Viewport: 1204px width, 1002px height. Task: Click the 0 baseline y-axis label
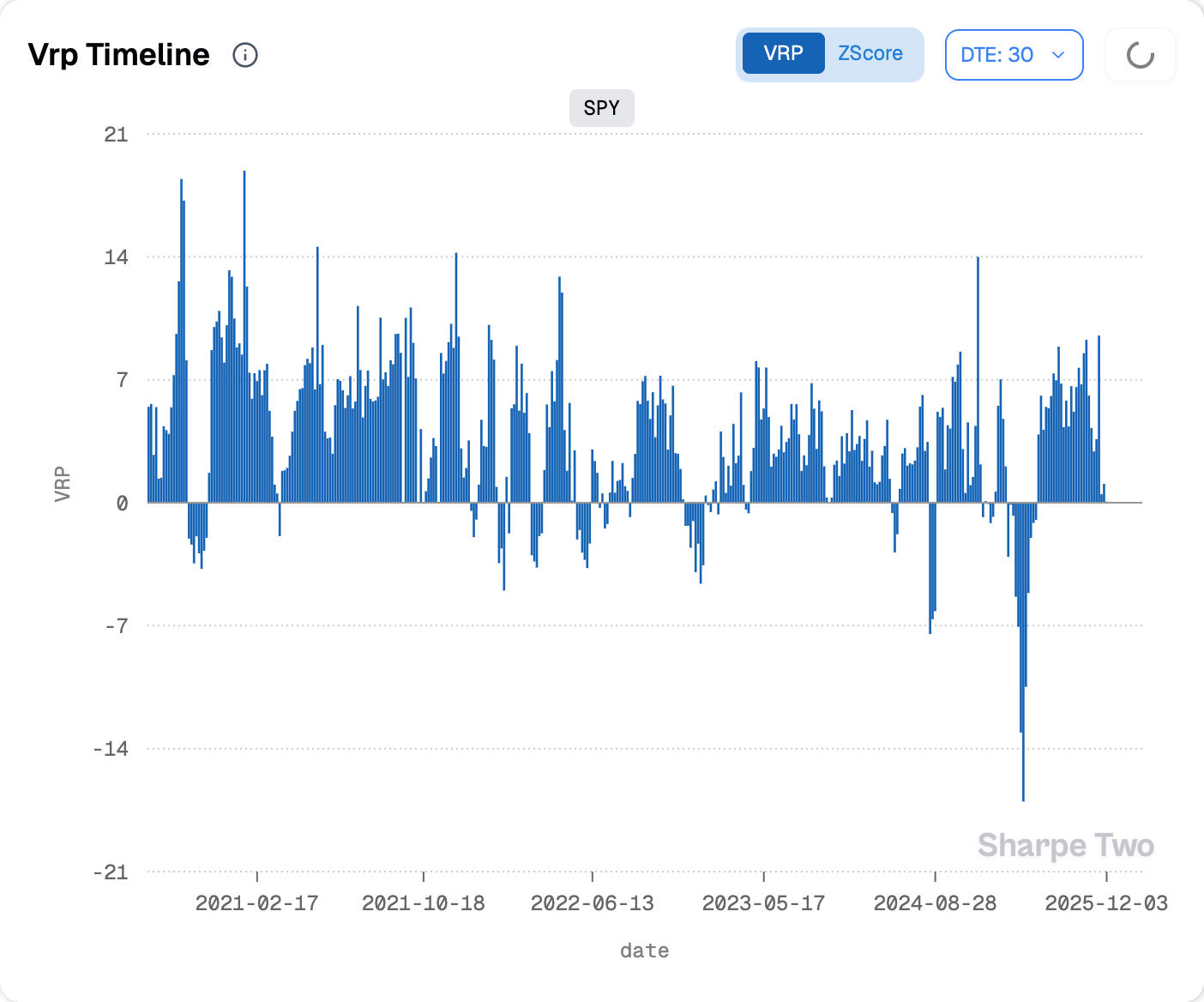(122, 504)
